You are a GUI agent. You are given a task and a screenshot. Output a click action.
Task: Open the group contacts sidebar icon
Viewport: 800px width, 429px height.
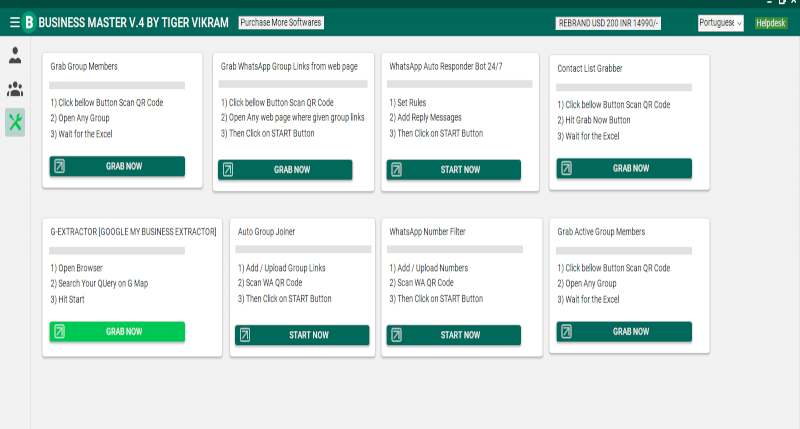coord(15,89)
